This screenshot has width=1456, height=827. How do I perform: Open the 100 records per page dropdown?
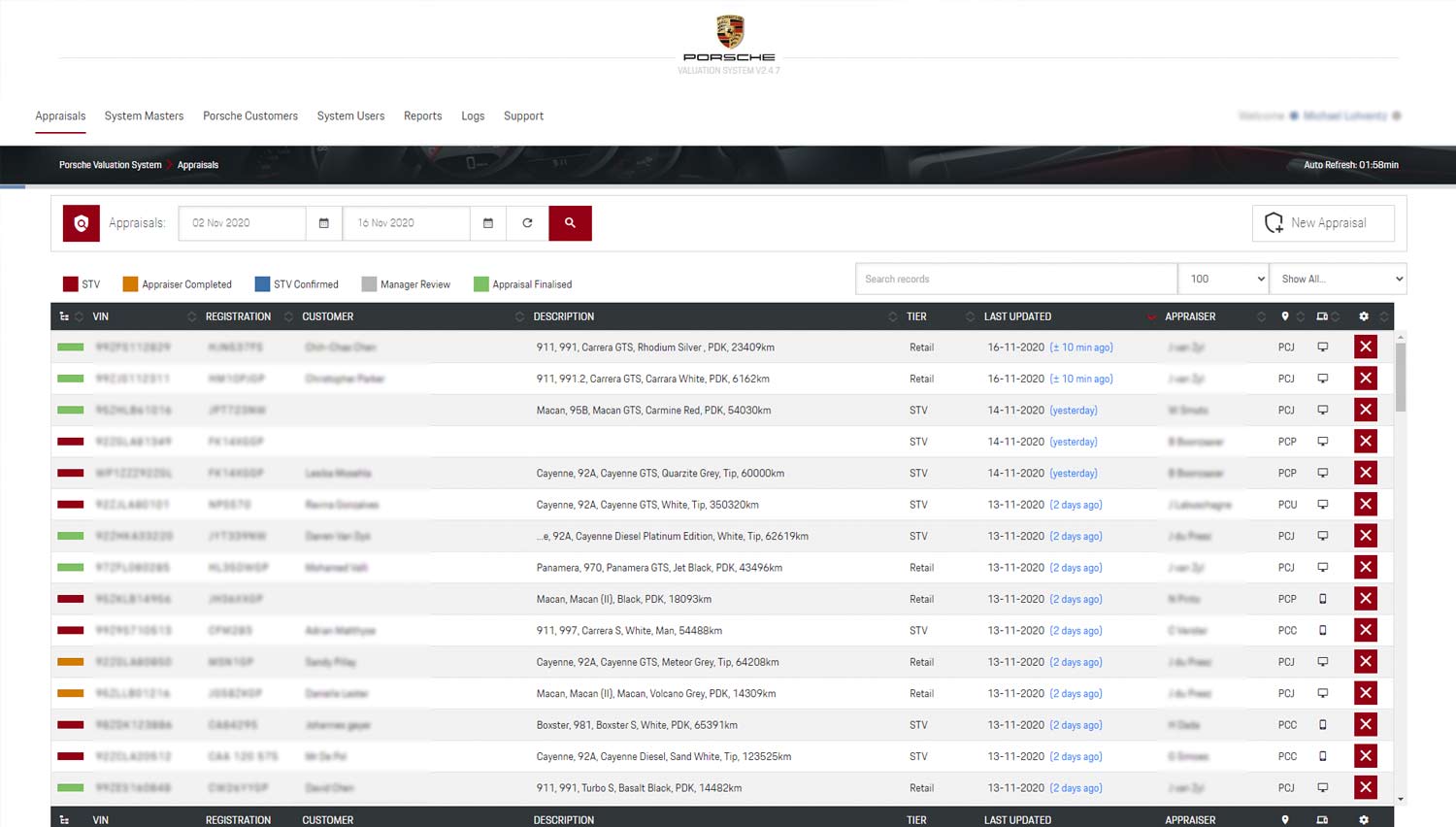(1223, 279)
